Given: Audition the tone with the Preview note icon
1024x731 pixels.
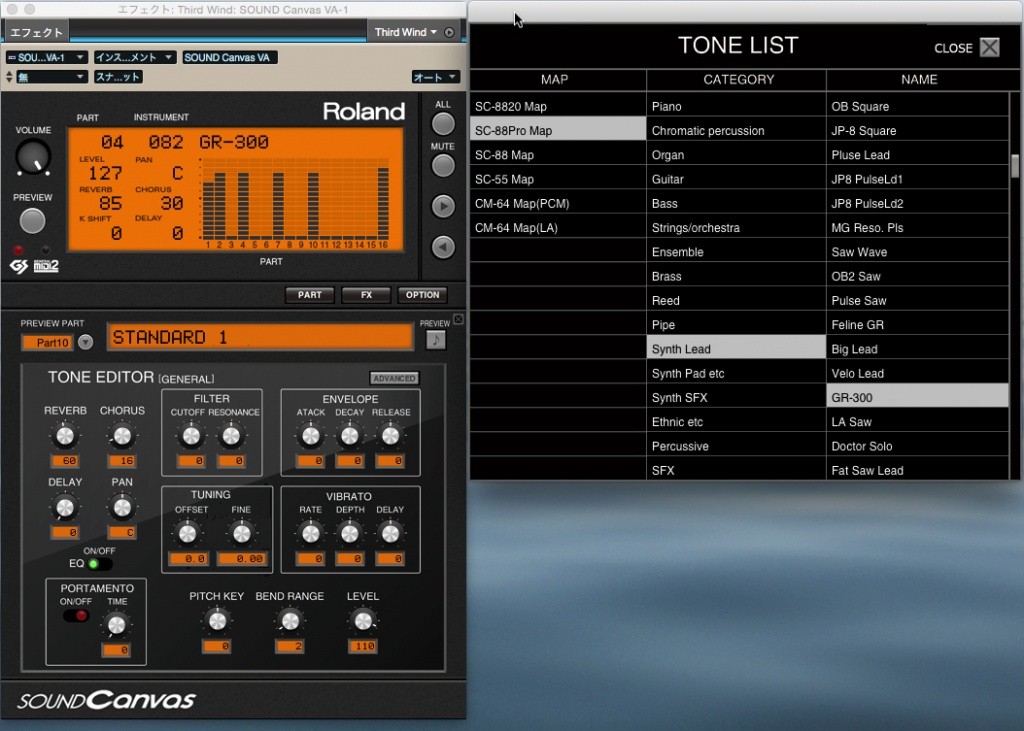Looking at the screenshot, I should (437, 340).
